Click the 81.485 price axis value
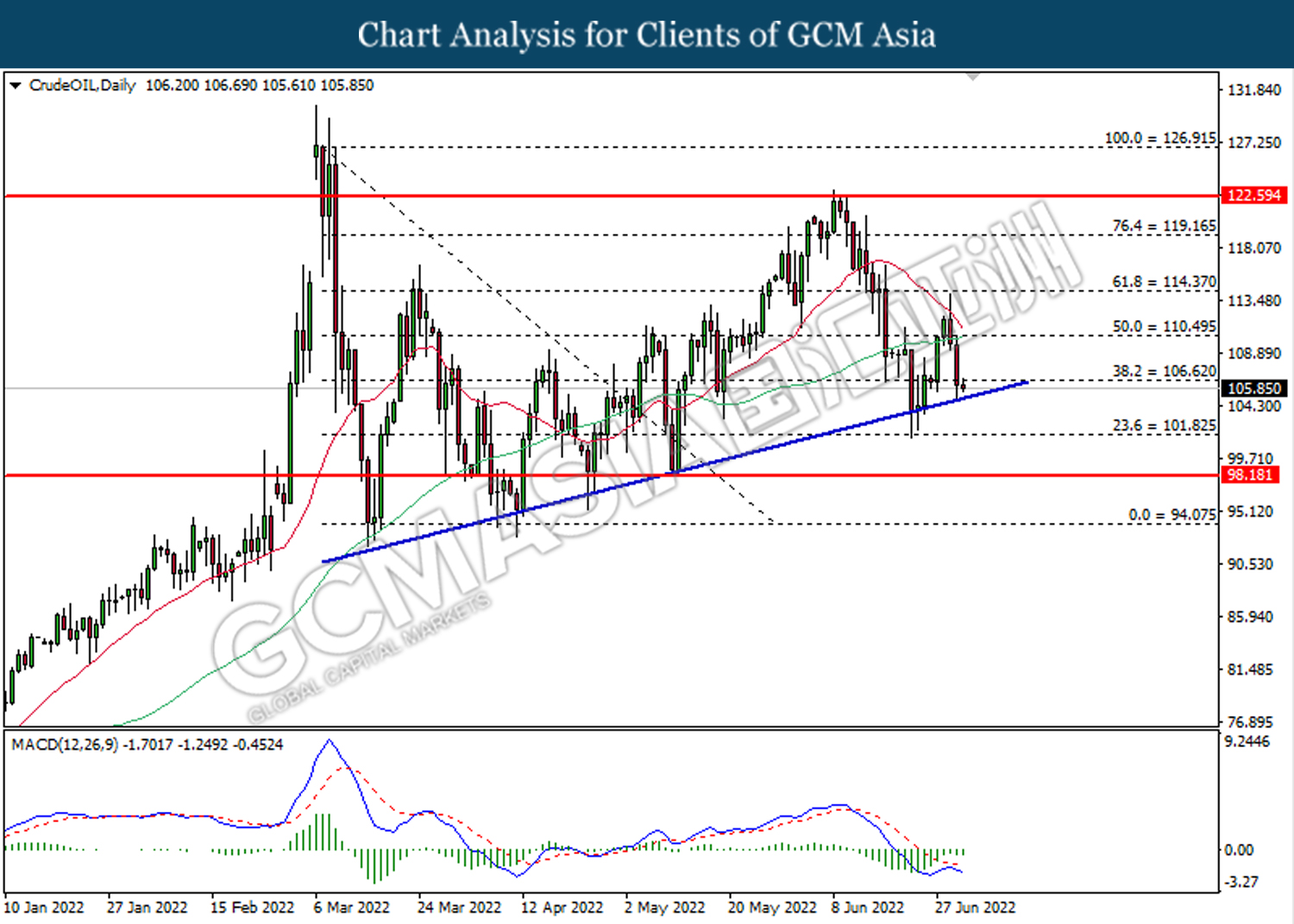The width and height of the screenshot is (1294, 924). (x=1250, y=669)
